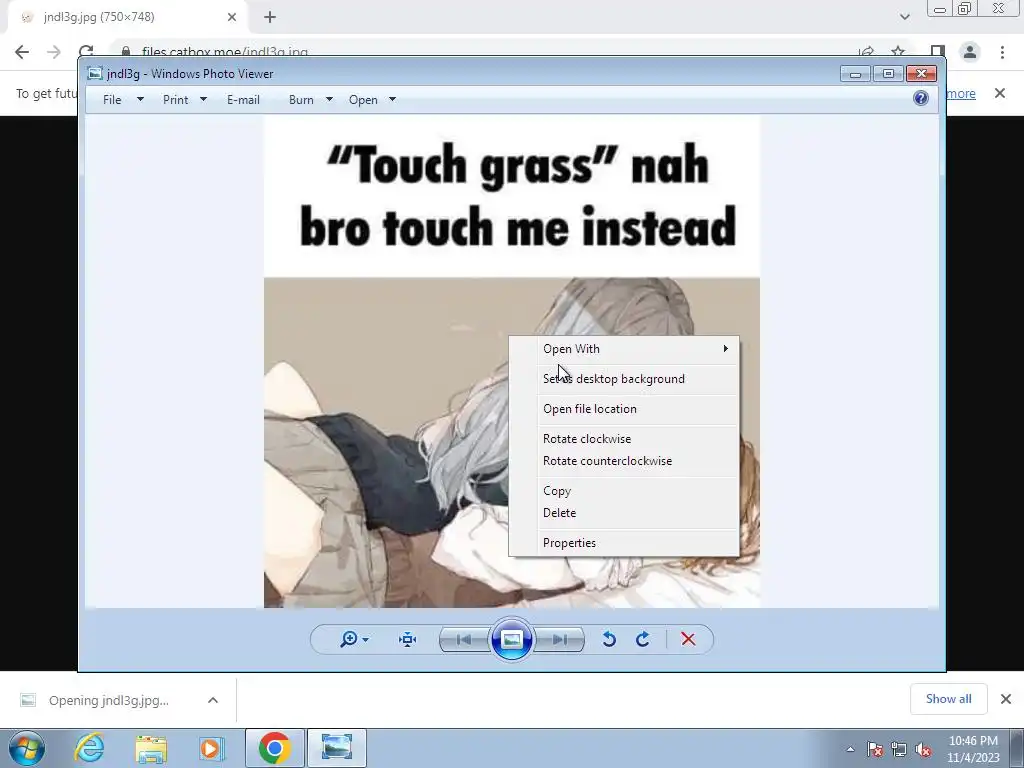Start the slide show

[511, 639]
